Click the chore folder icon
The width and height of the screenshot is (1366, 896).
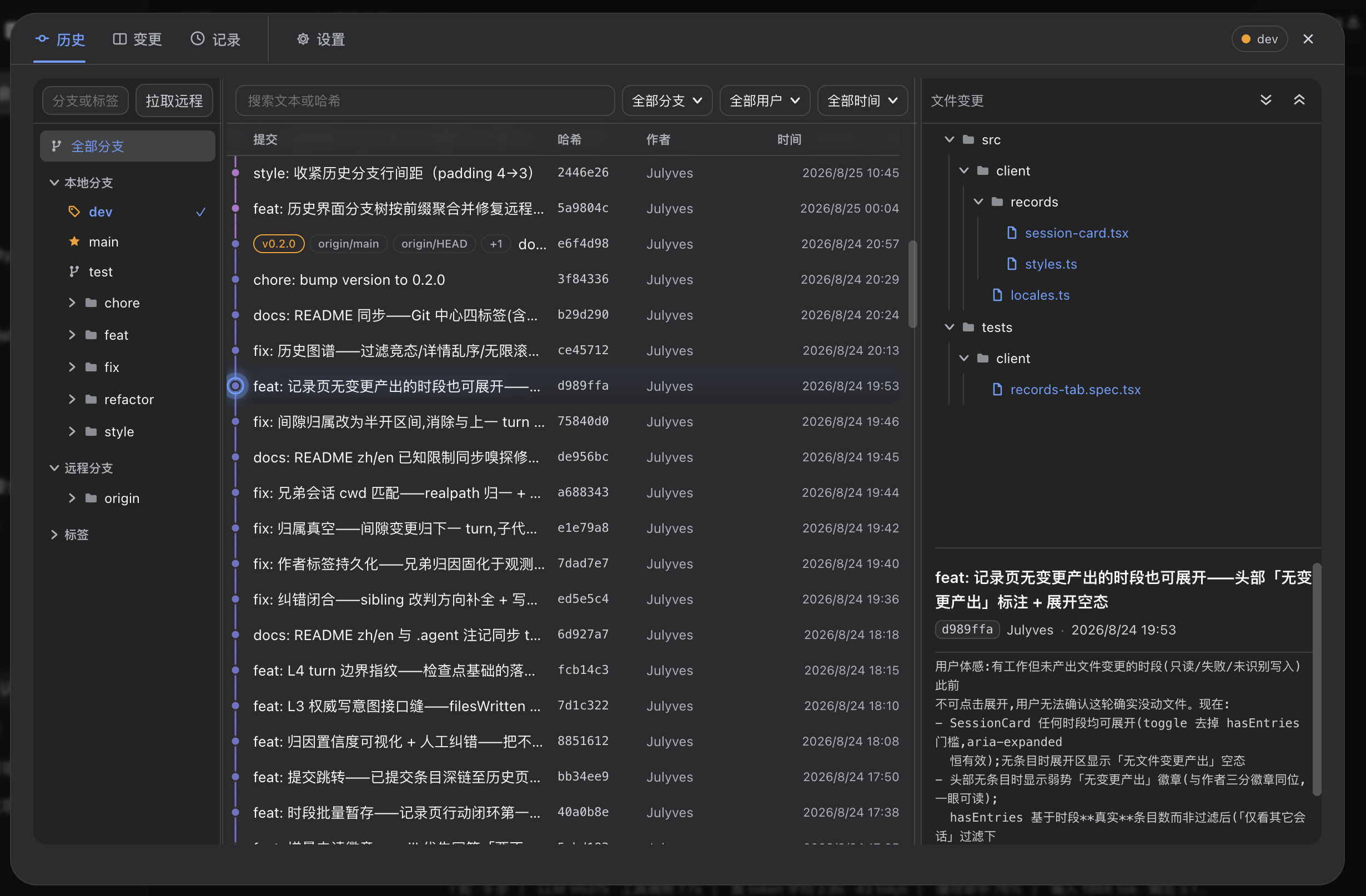[x=91, y=303]
